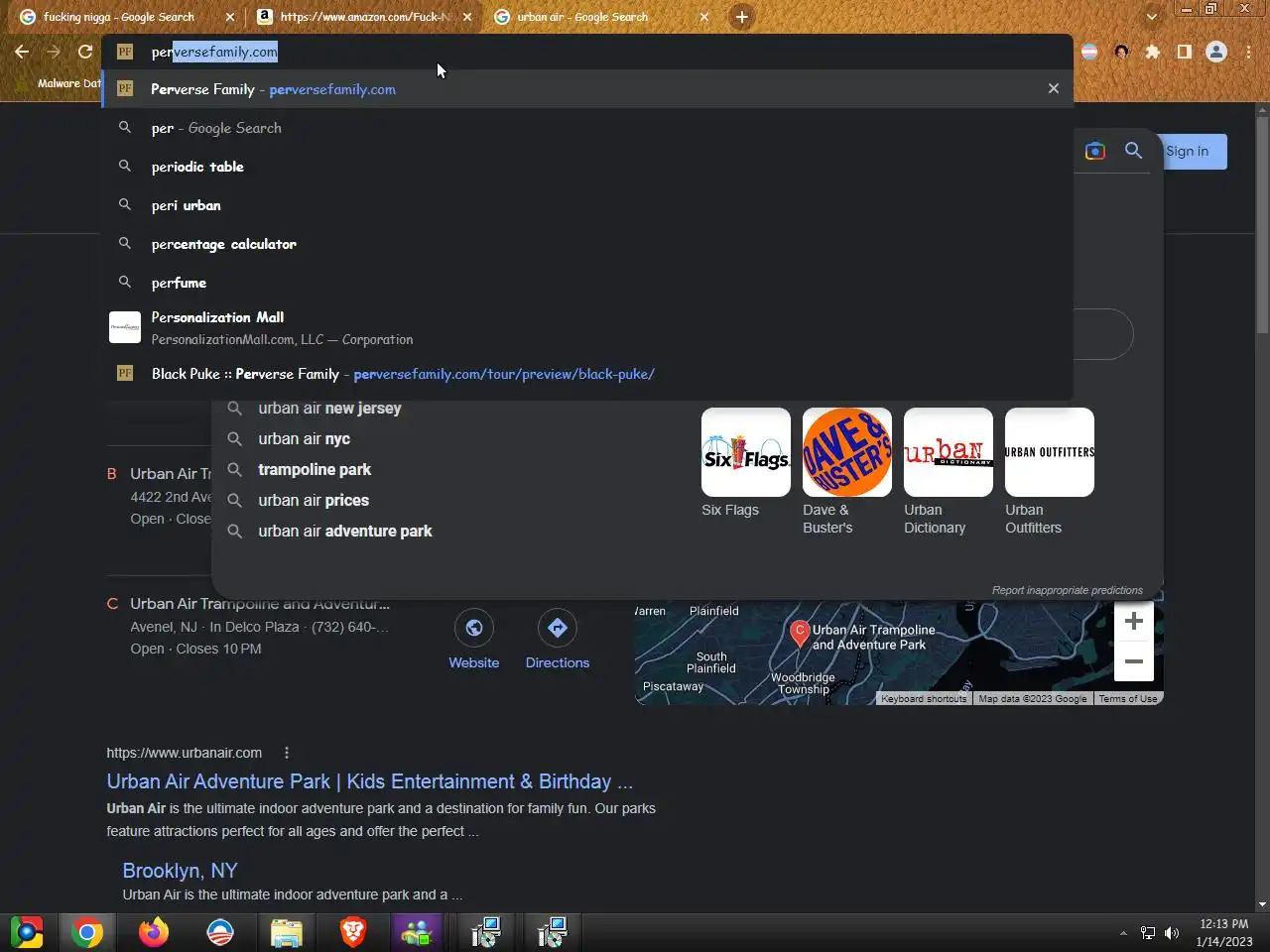Select the 'per - Google Search' suggestion
Viewport: 1270px width, 952px height.
coord(587,128)
